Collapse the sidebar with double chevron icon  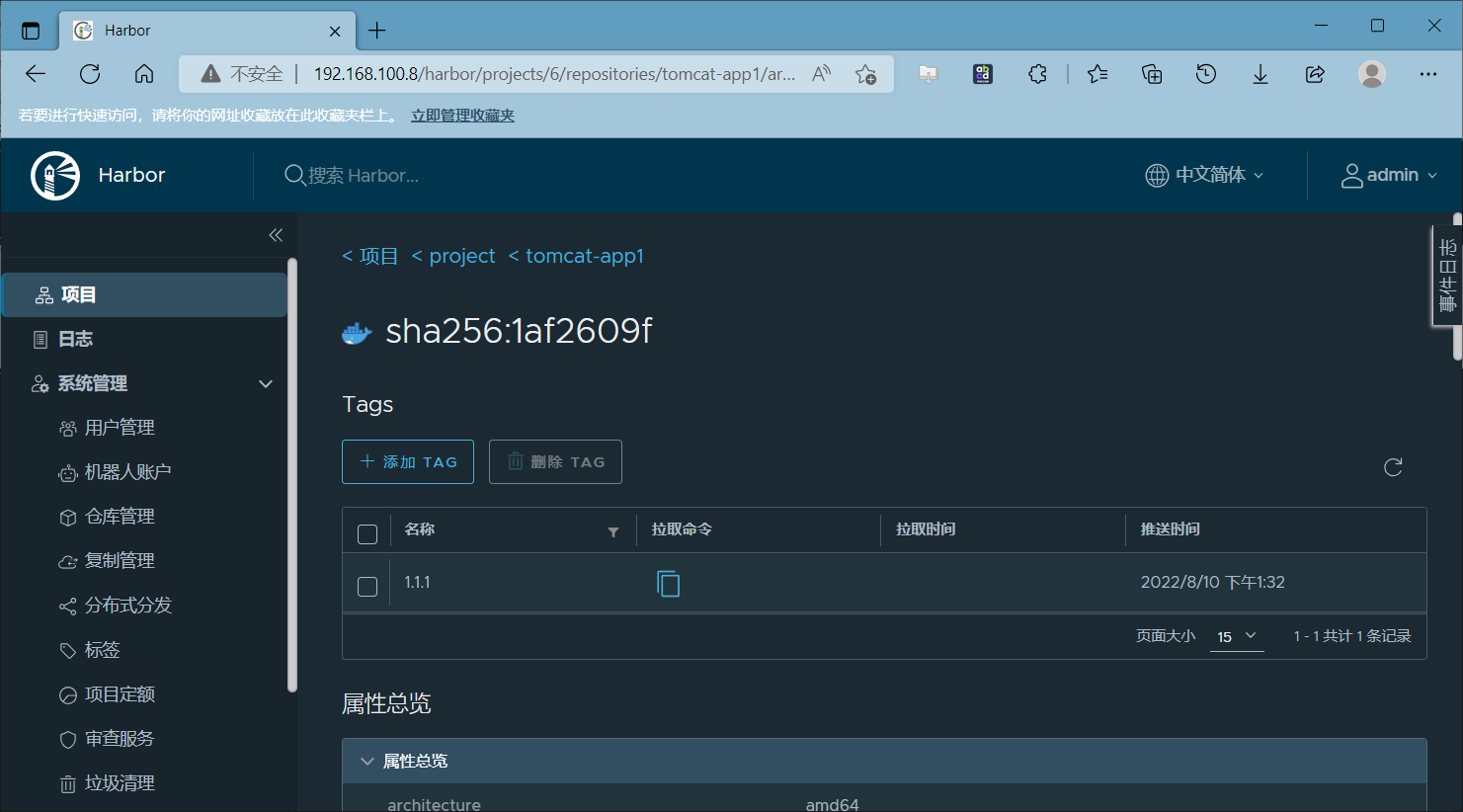(x=276, y=235)
